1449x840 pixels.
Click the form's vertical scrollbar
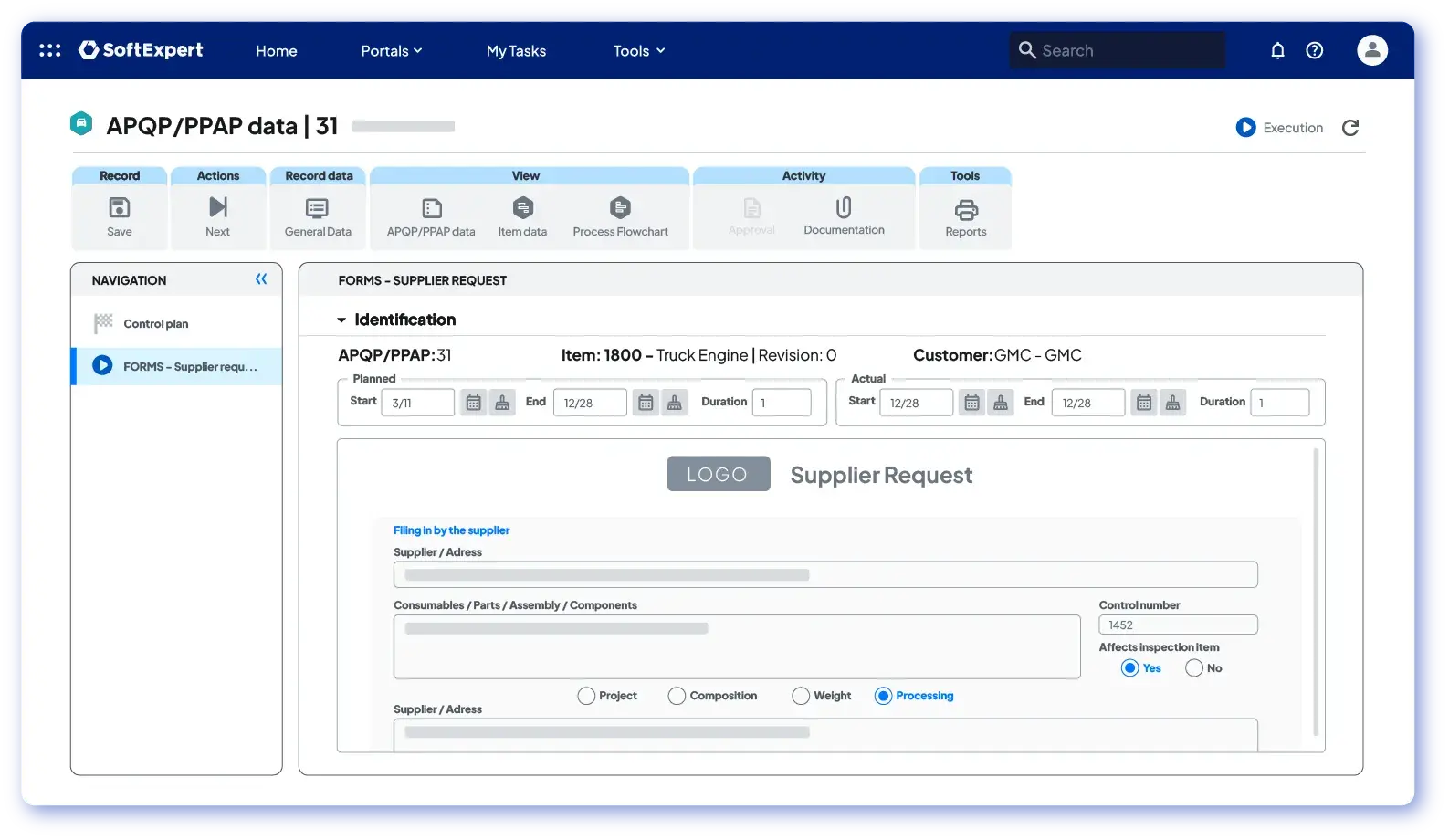pyautogui.click(x=1316, y=592)
